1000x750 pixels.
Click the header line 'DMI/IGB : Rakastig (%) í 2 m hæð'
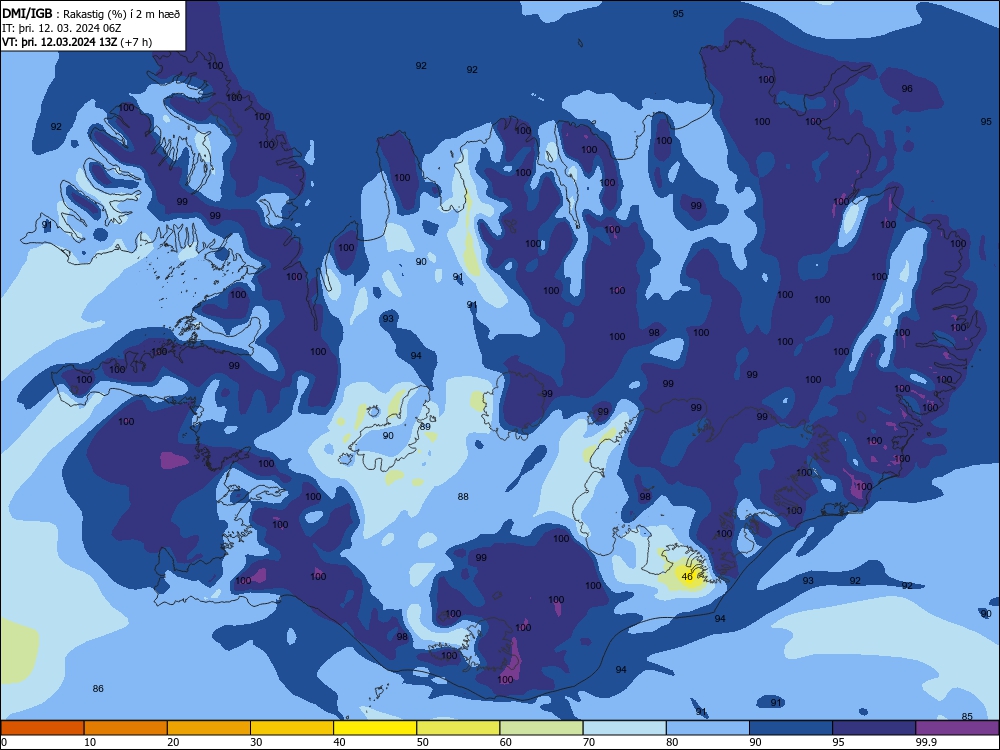pos(91,13)
